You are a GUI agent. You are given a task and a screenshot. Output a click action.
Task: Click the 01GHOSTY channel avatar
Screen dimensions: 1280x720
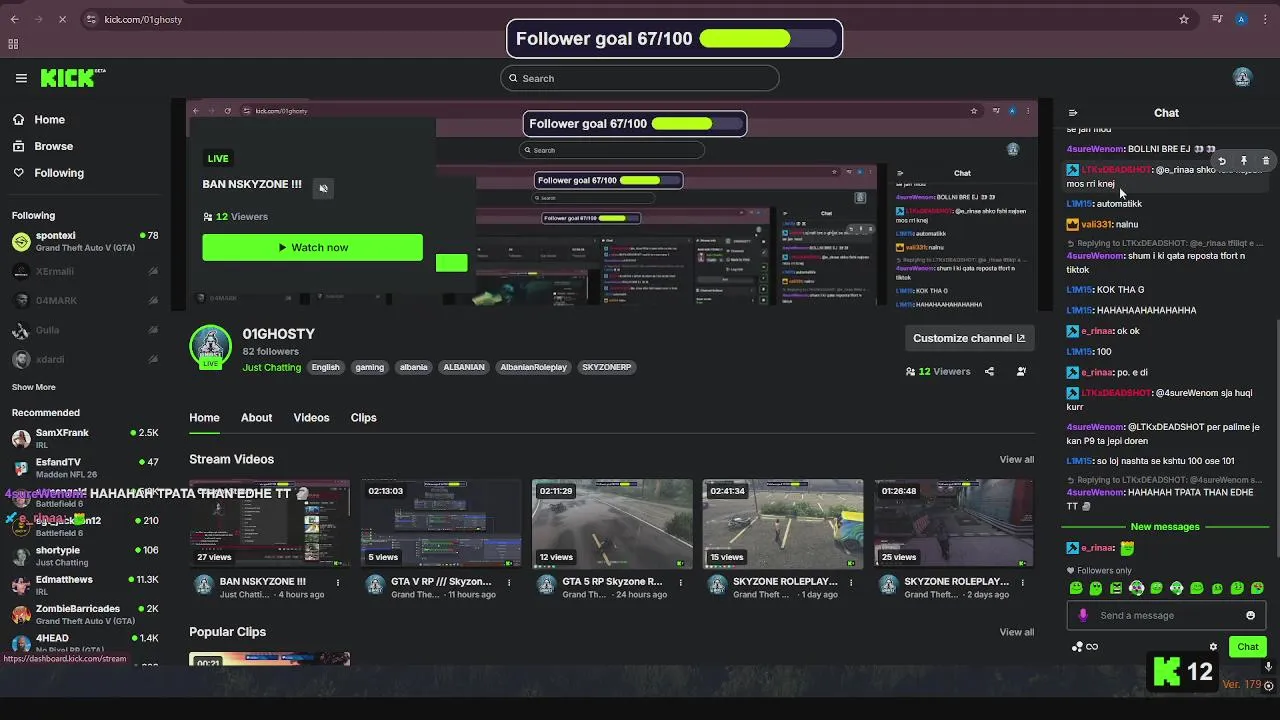[210, 346]
